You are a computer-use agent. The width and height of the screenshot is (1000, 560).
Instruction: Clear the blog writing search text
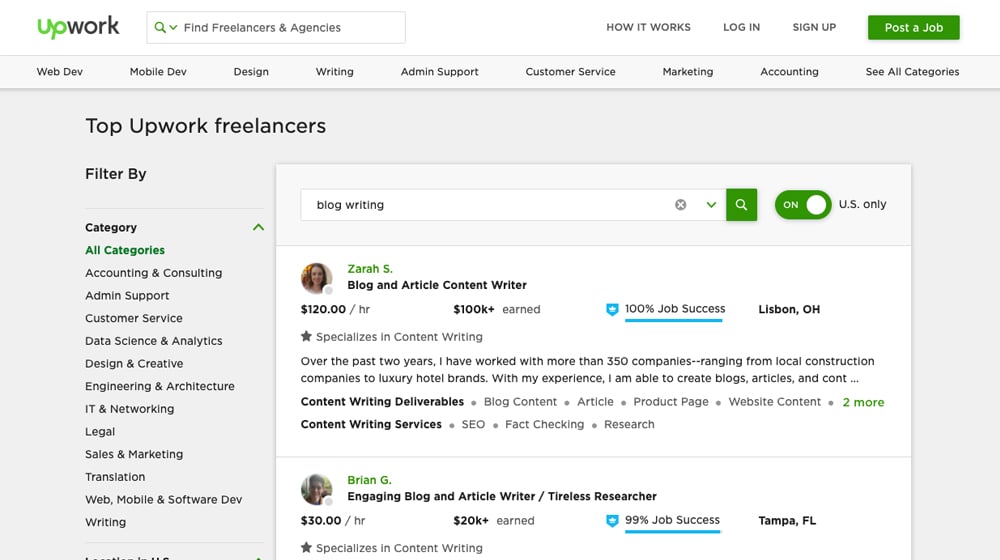coord(680,205)
